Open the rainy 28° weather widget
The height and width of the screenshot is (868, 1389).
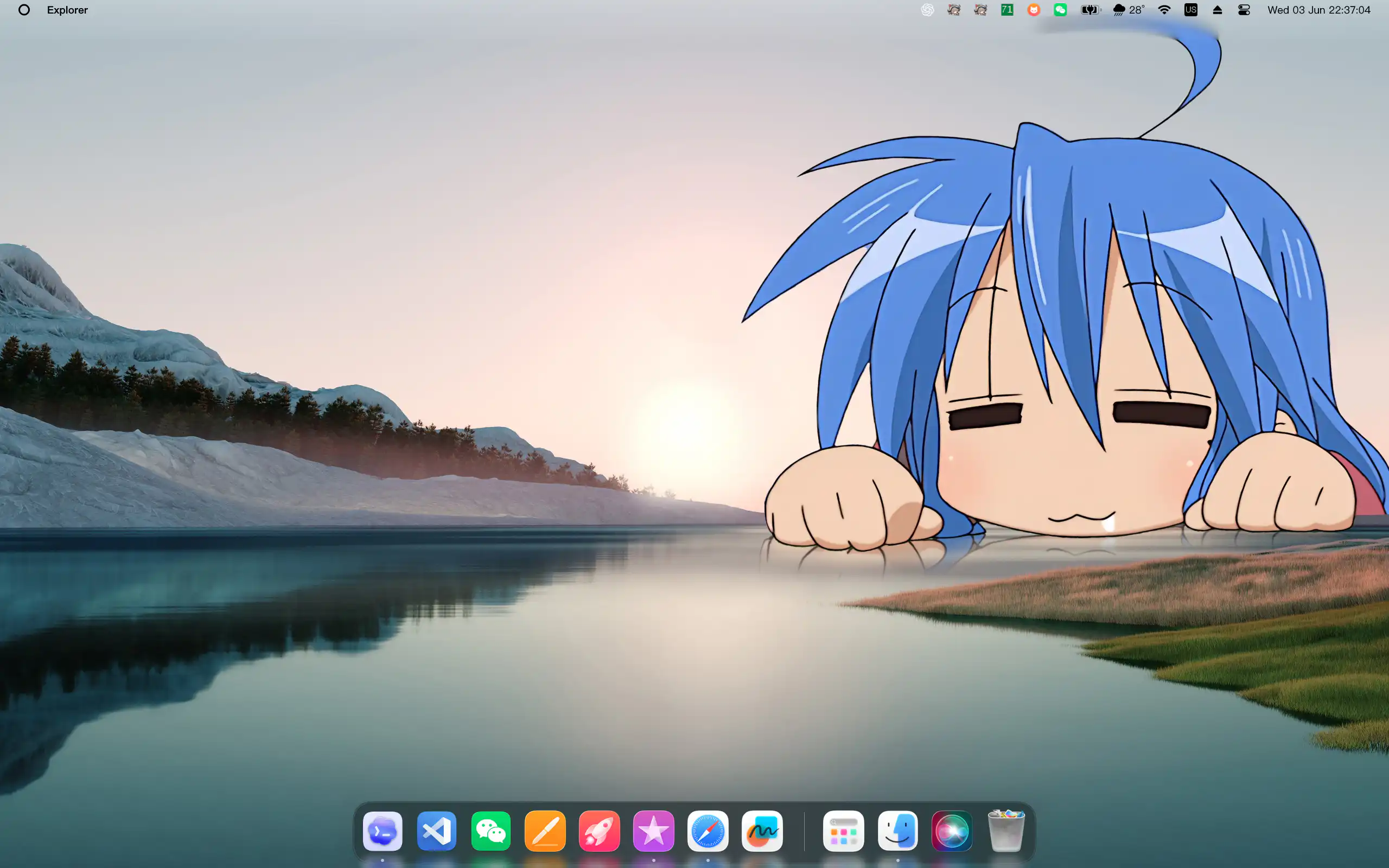coord(1129,10)
